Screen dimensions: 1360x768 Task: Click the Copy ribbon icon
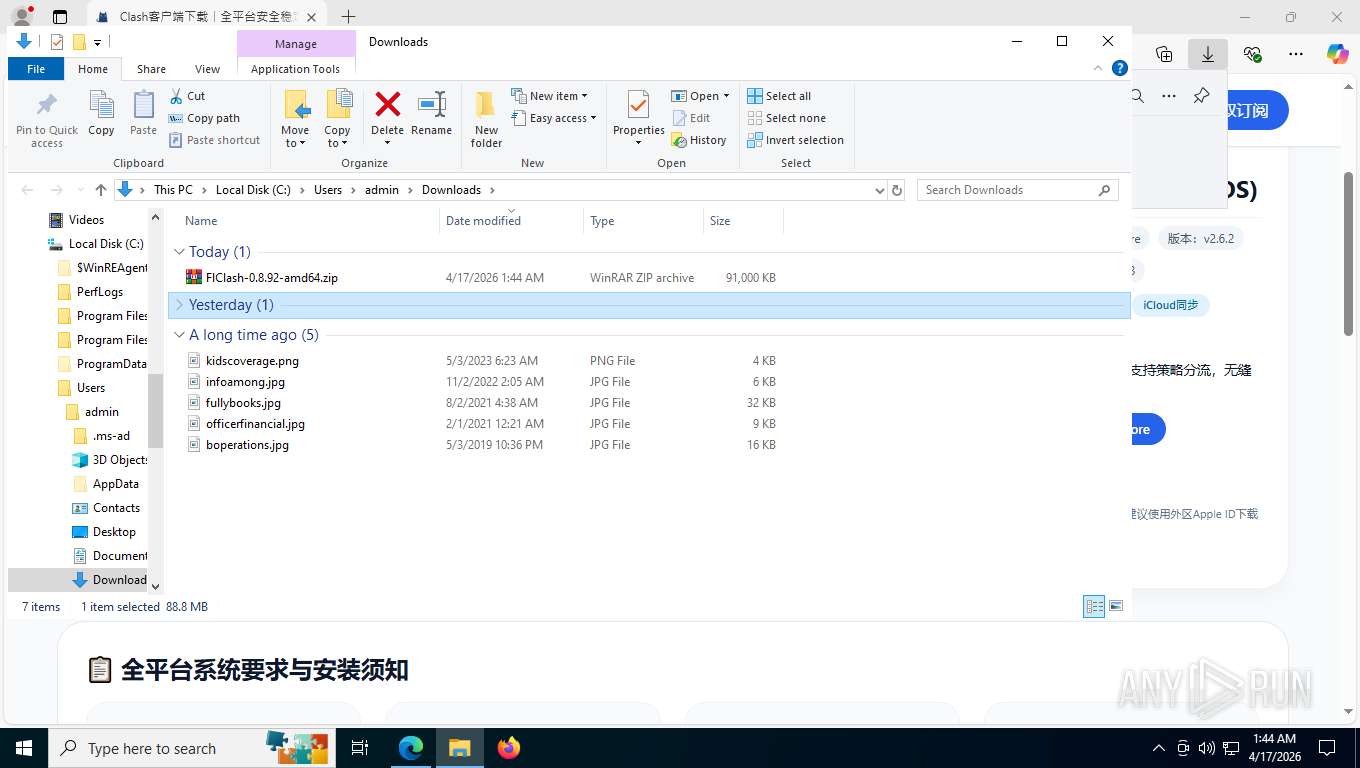point(101,113)
